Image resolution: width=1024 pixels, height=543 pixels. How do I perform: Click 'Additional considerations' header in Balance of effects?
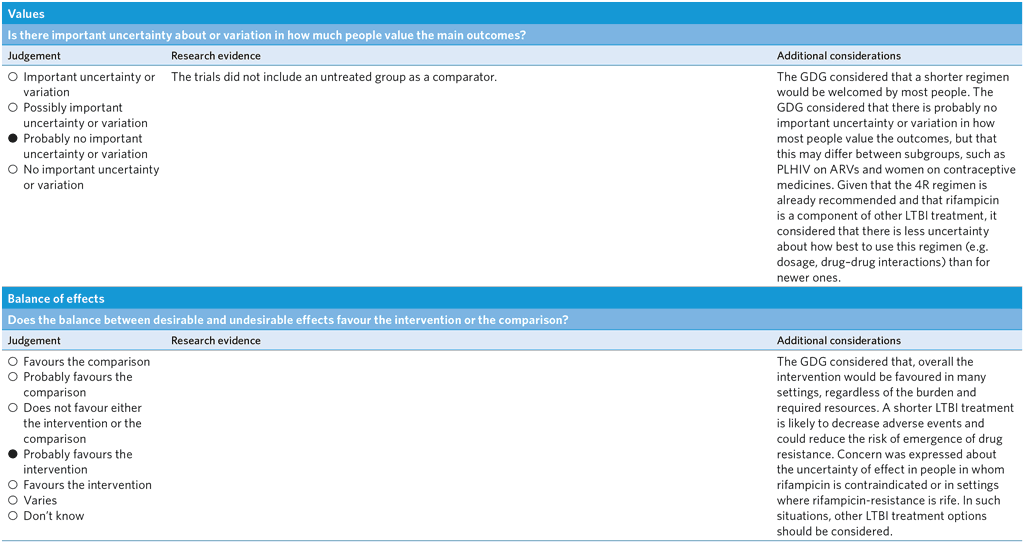838,341
